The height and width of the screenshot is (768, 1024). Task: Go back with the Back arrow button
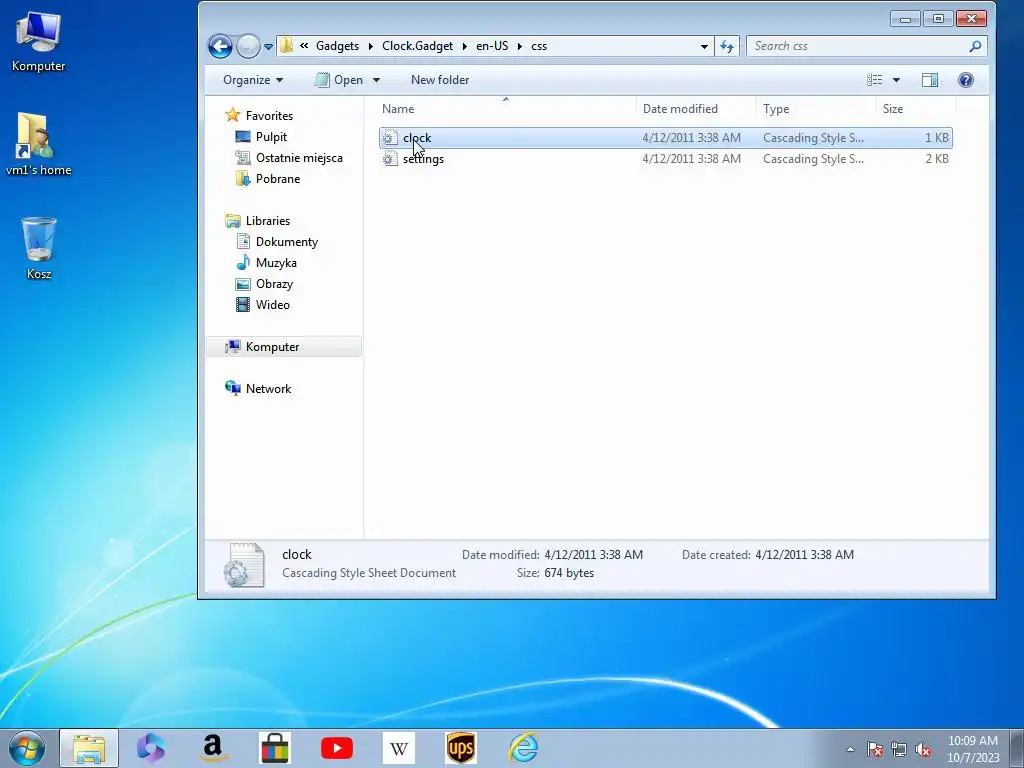(220, 46)
